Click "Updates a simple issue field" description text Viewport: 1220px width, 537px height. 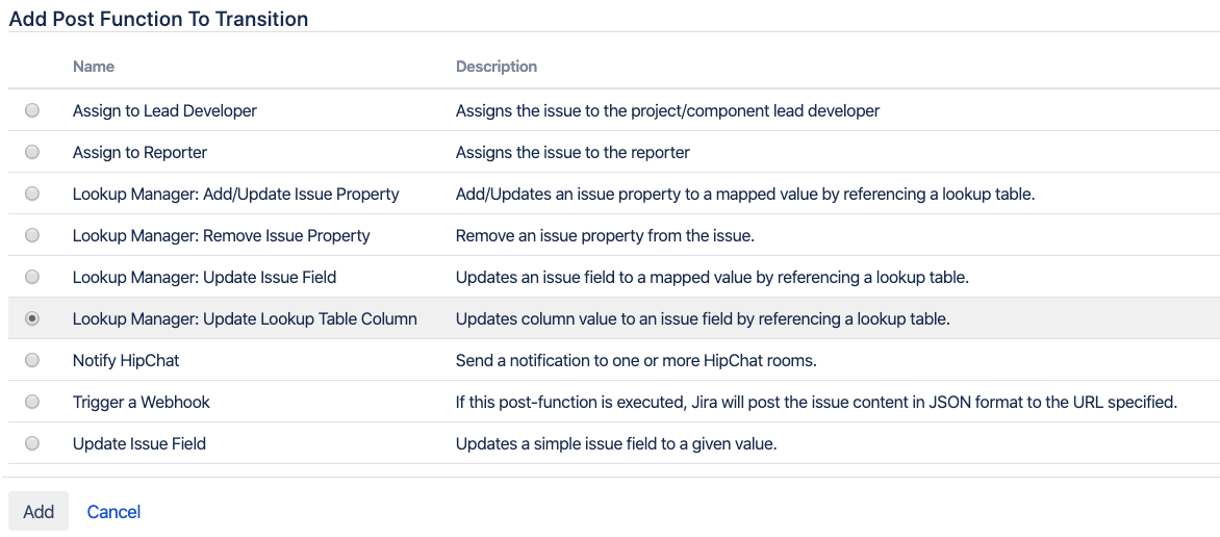pos(616,443)
